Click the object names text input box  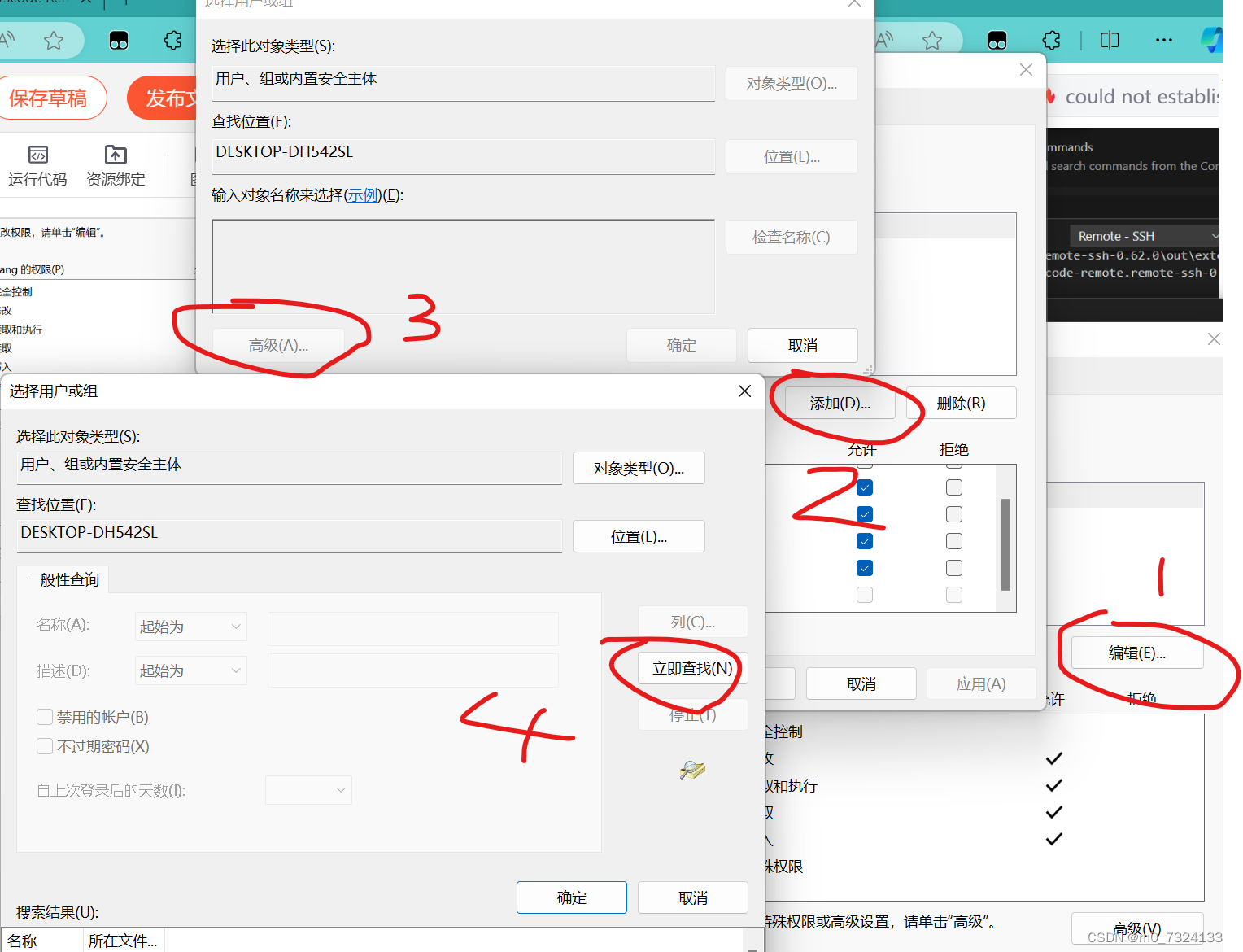(x=463, y=266)
